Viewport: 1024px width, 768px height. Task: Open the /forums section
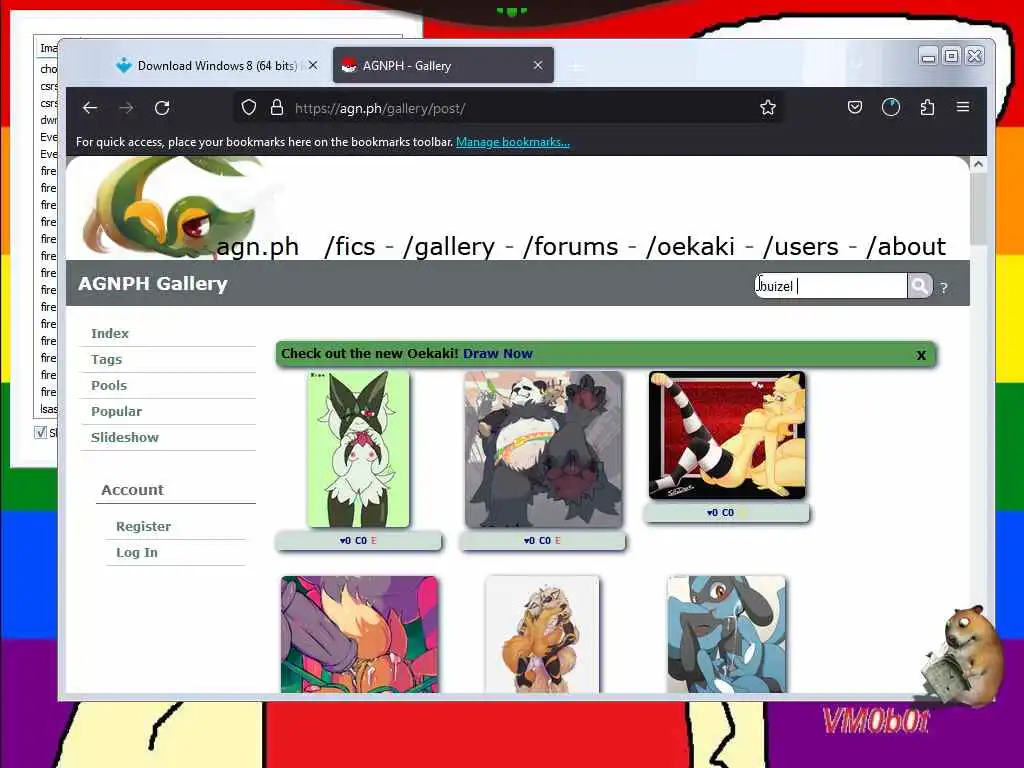(570, 247)
